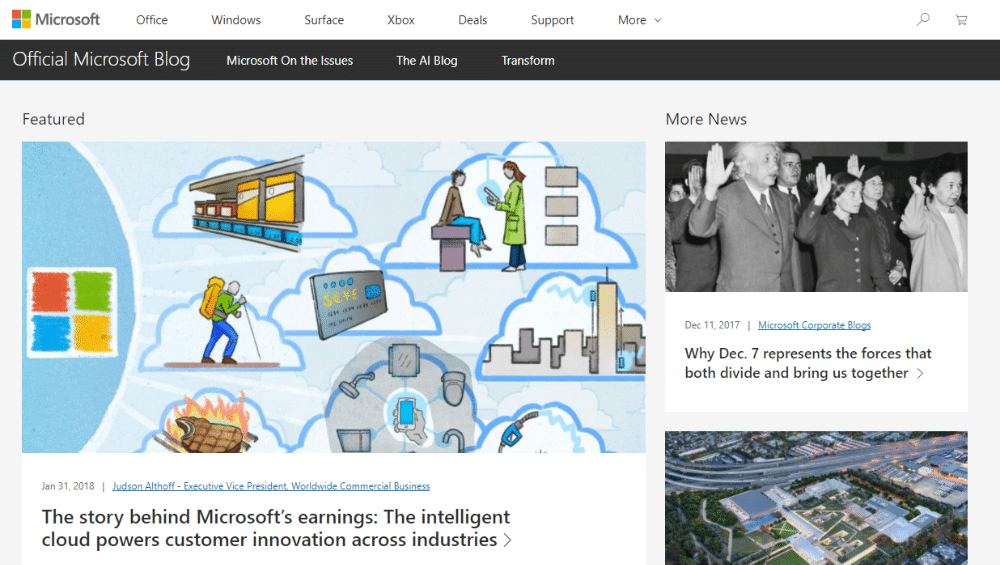This screenshot has width=1000, height=565.
Task: Open the Xbox navigation link
Action: (x=401, y=20)
